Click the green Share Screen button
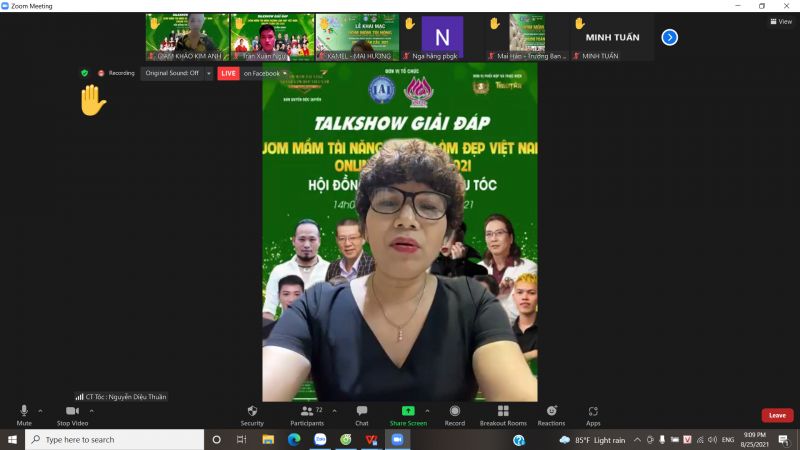Screen dimensions: 800x450 click(408, 415)
